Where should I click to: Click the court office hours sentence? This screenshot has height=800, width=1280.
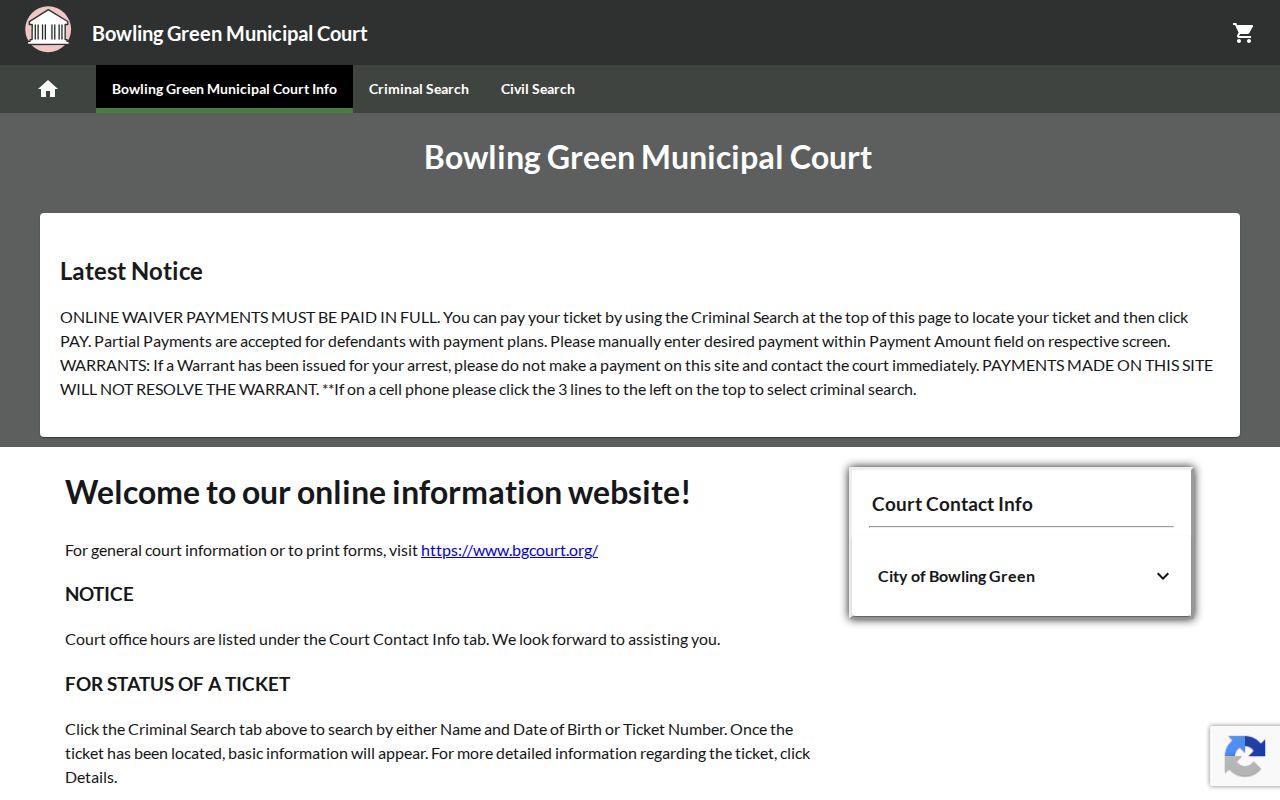pyautogui.click(x=392, y=639)
